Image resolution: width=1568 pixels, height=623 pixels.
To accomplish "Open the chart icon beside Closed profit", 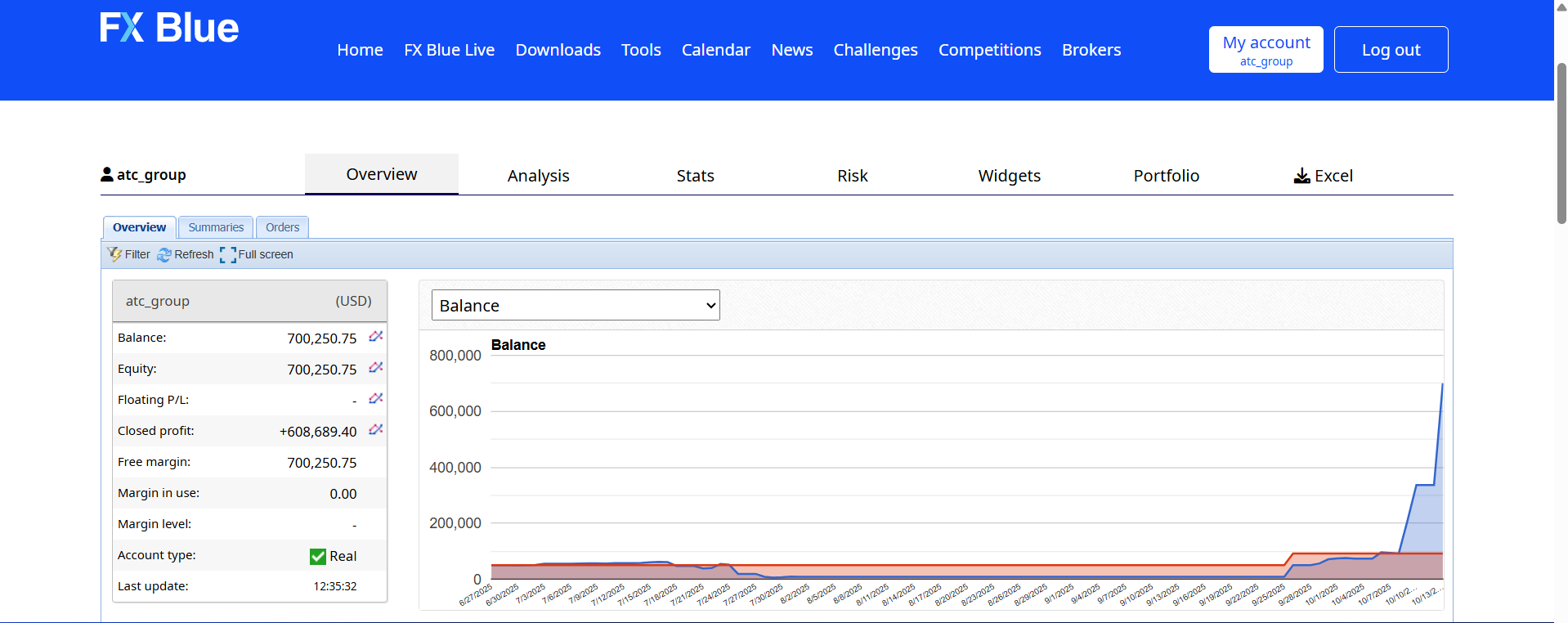I will point(375,430).
